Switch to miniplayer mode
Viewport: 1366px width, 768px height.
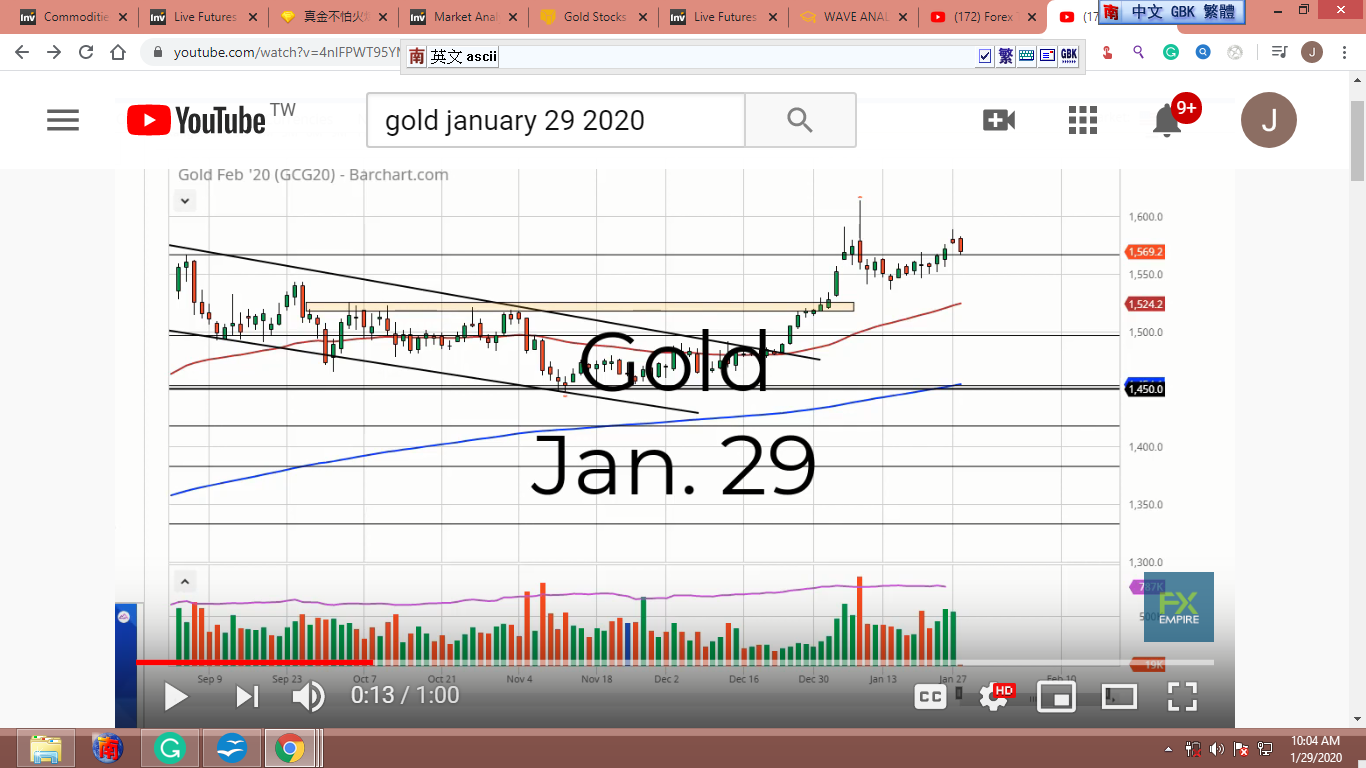click(1056, 697)
